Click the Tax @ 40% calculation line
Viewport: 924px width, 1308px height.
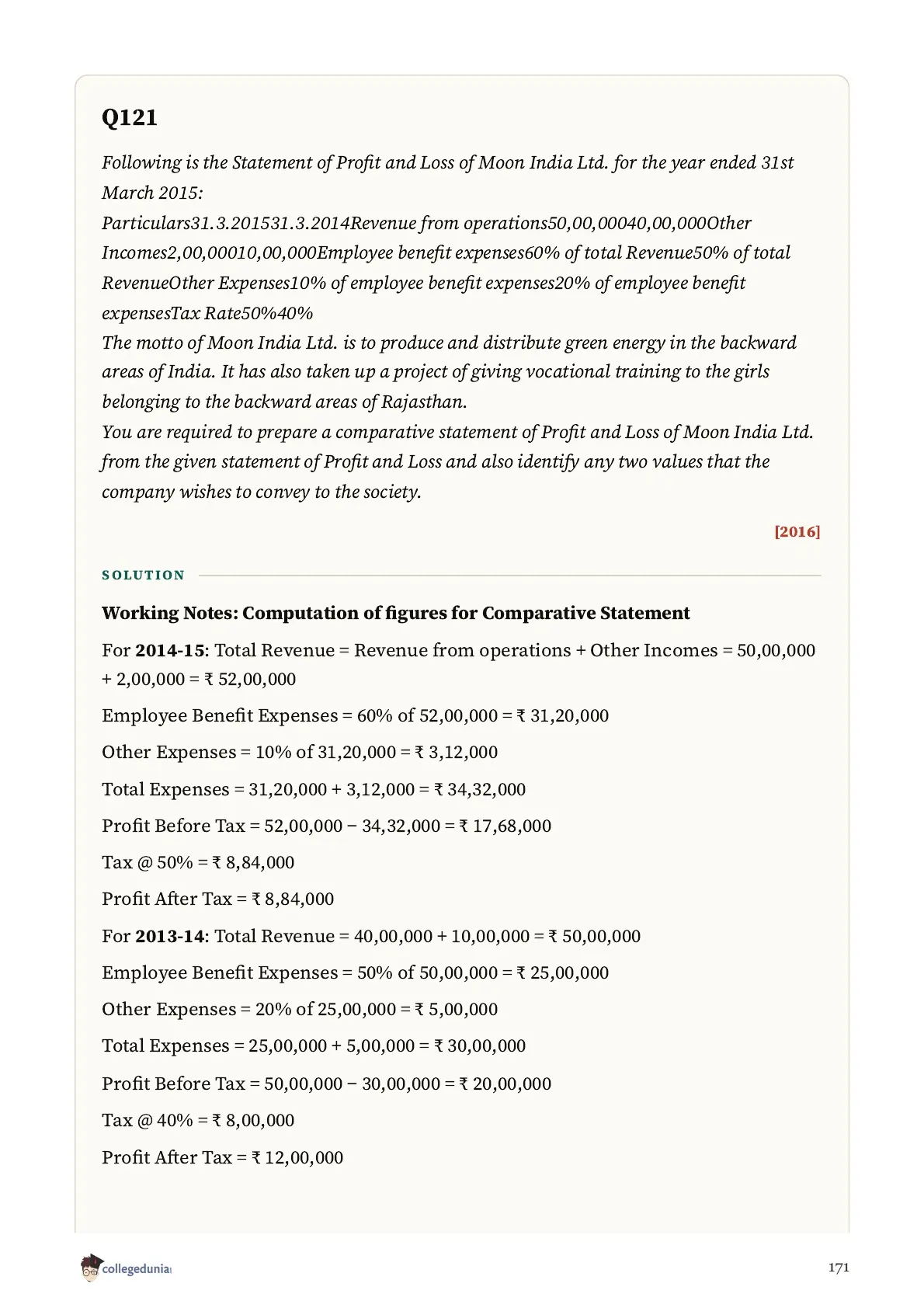198,1120
